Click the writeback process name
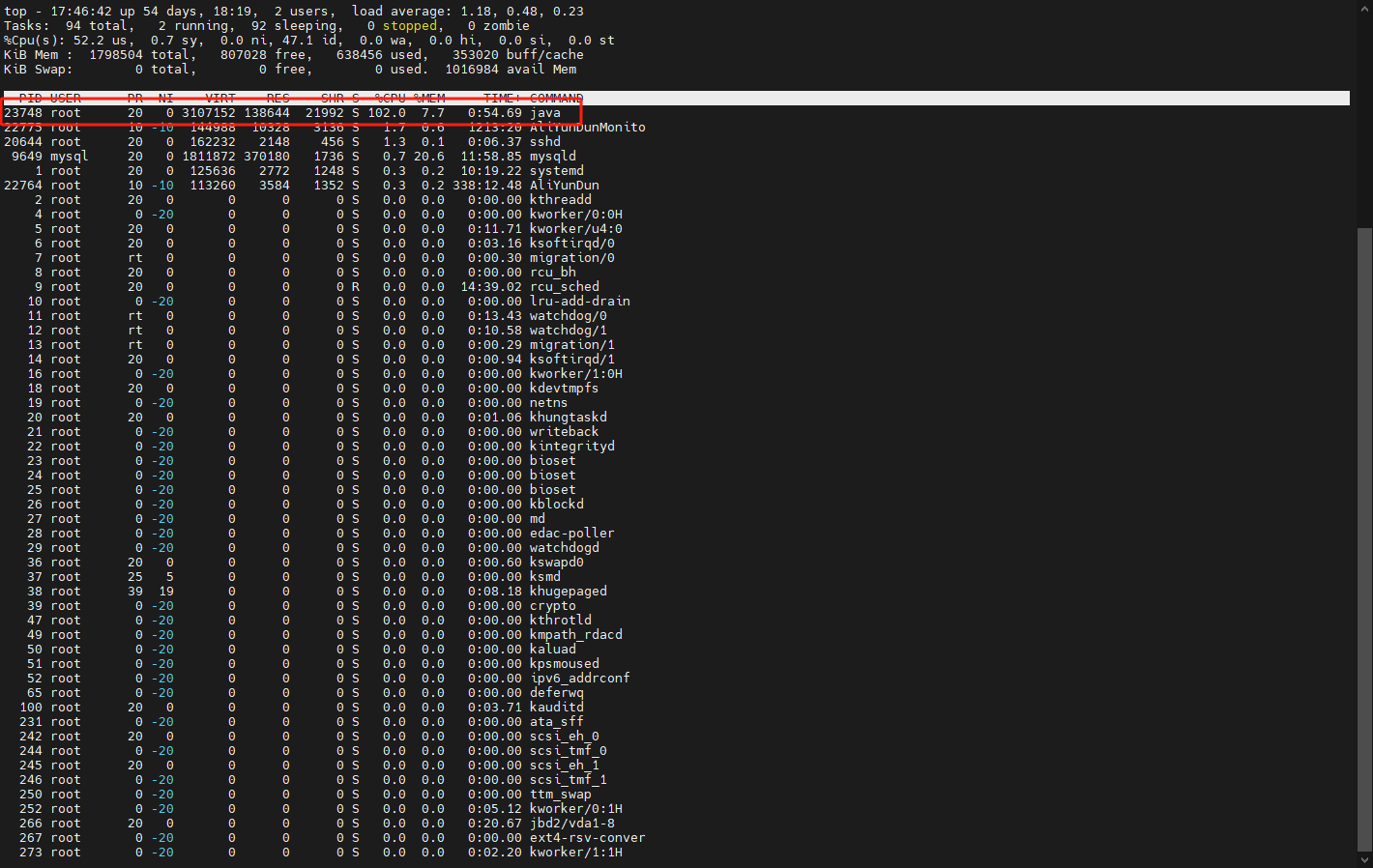 click(x=565, y=432)
